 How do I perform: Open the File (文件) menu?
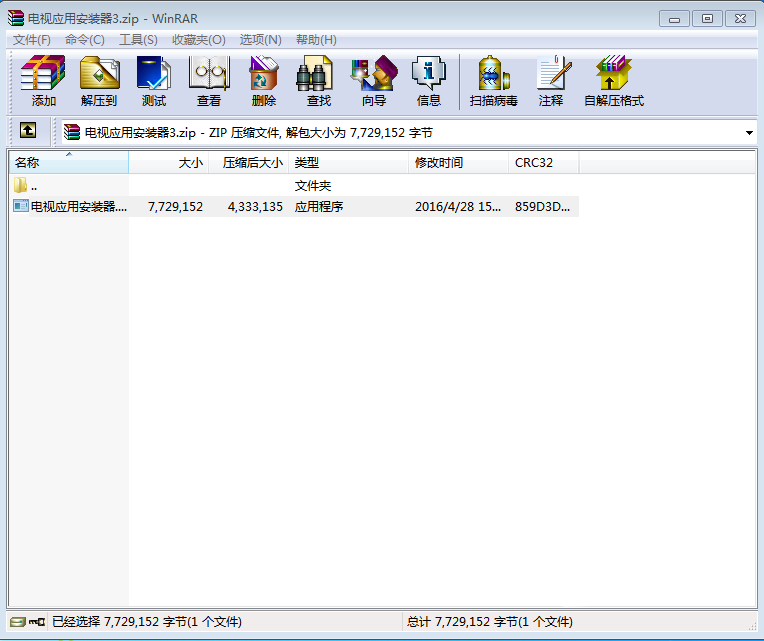[x=32, y=40]
